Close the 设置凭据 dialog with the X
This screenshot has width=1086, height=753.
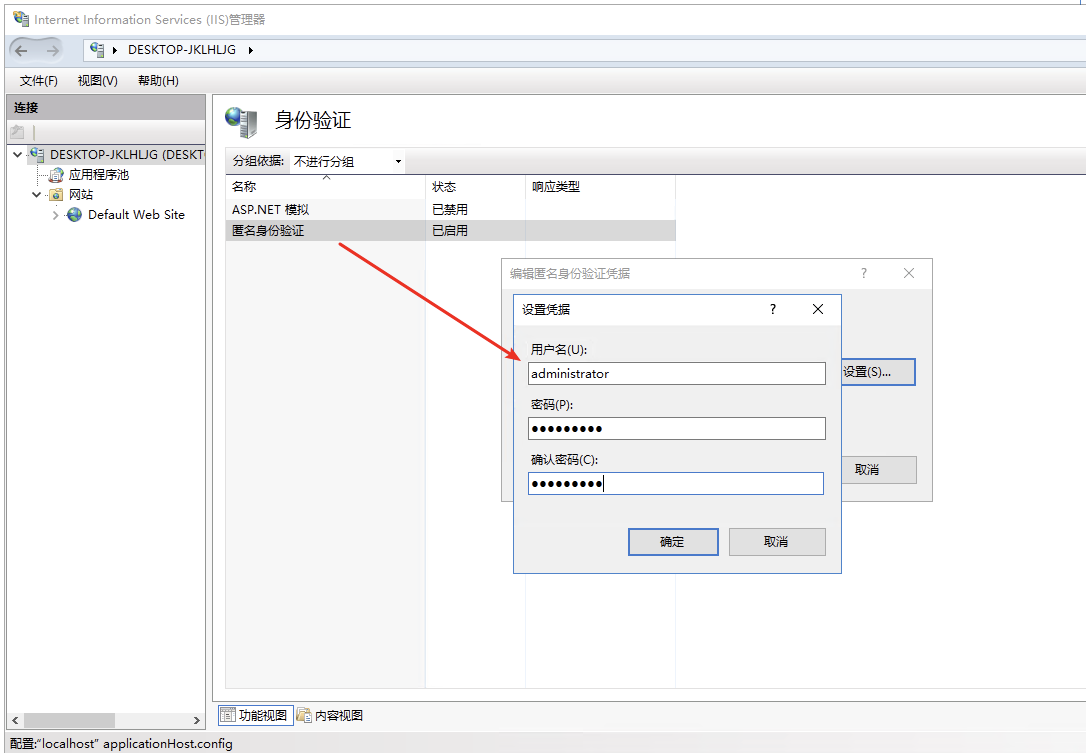coord(818,309)
